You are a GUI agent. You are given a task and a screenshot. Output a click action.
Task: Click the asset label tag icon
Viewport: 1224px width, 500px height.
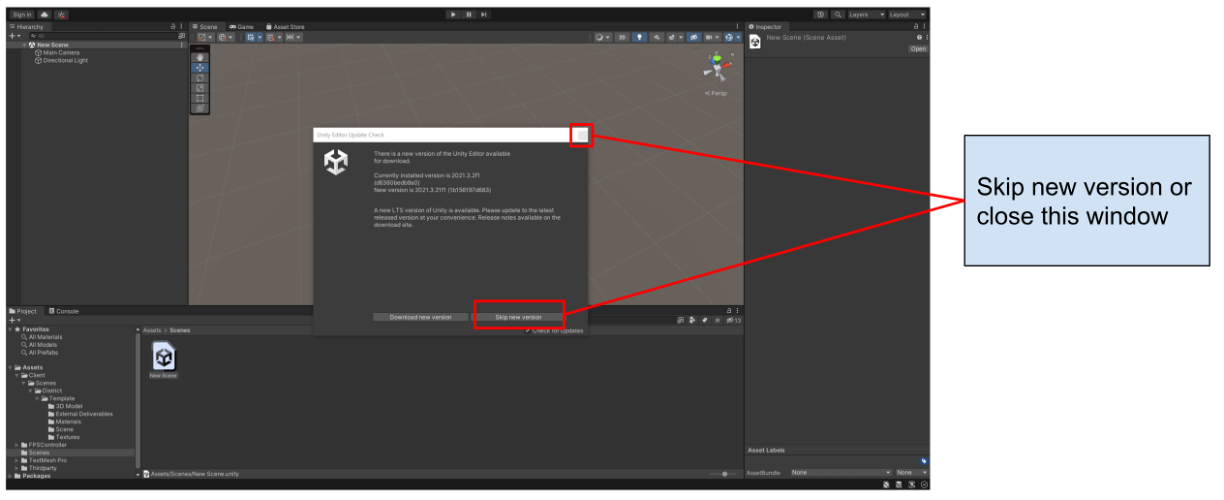(x=923, y=460)
